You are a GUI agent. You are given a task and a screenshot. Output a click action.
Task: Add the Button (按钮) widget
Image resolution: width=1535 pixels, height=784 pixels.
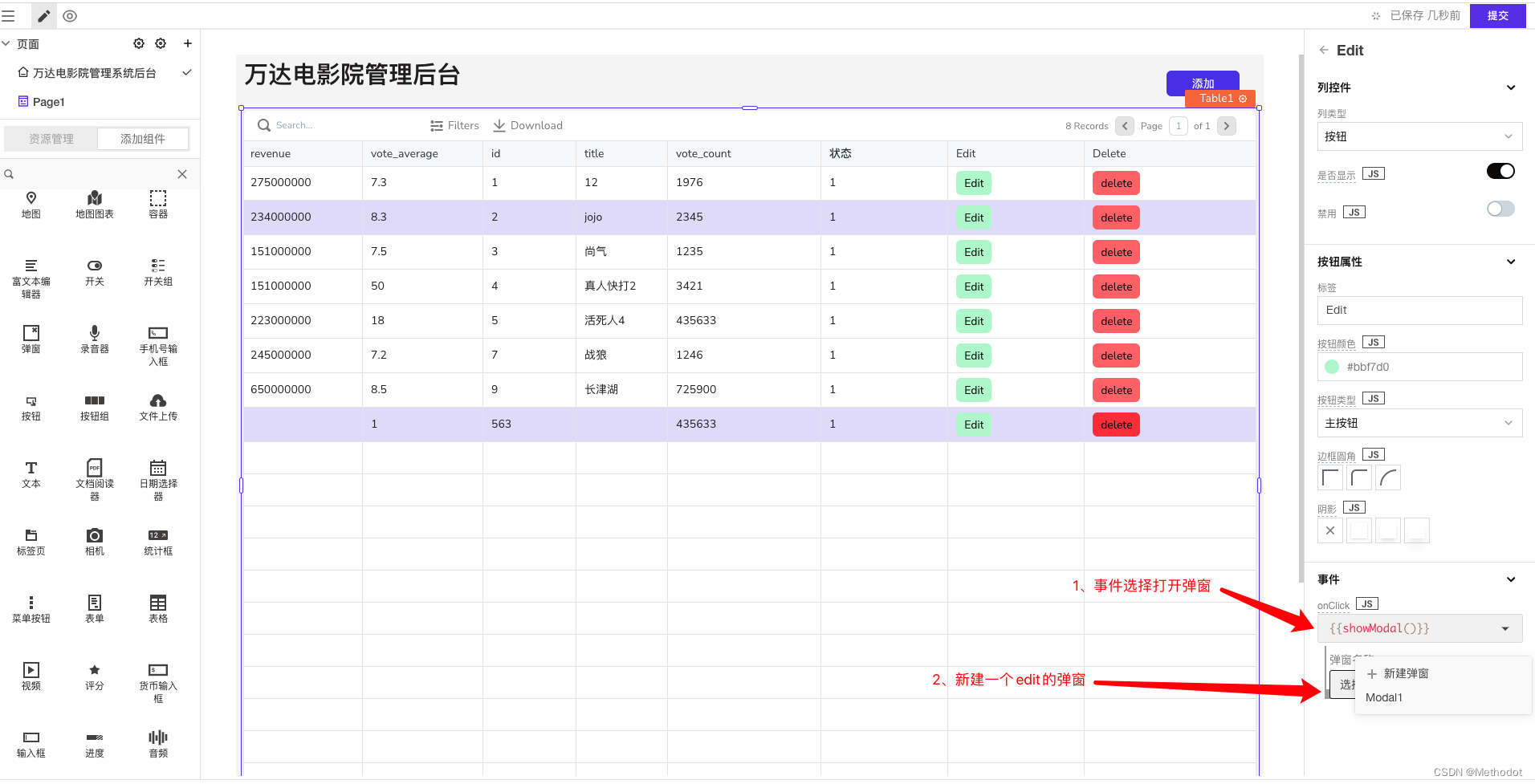31,408
